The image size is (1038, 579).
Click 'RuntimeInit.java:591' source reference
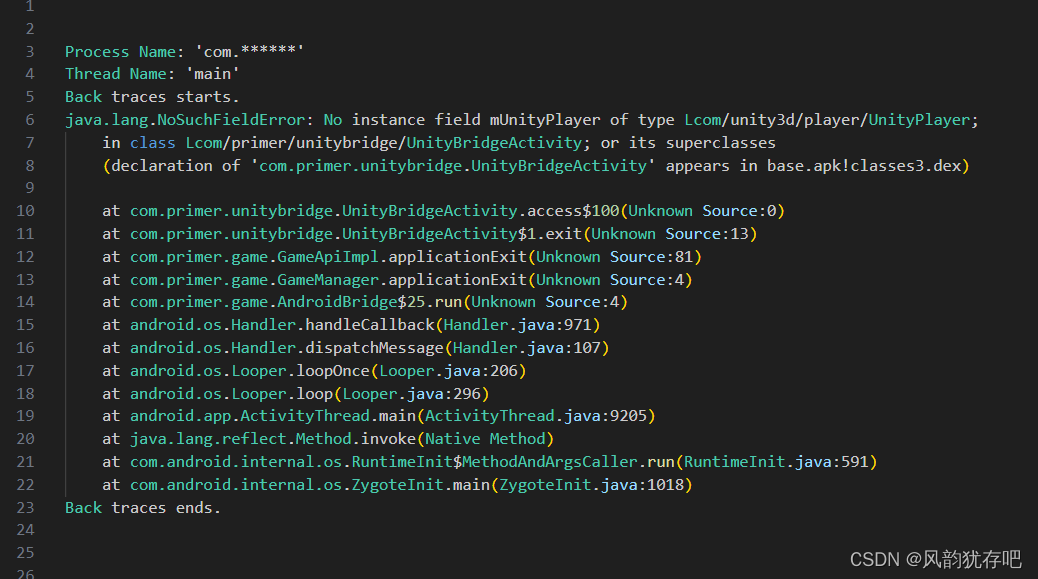(776, 462)
